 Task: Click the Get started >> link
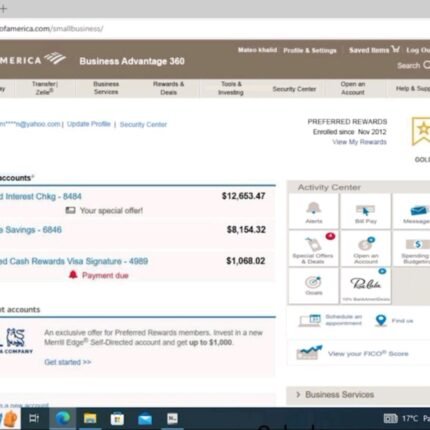pos(68,362)
